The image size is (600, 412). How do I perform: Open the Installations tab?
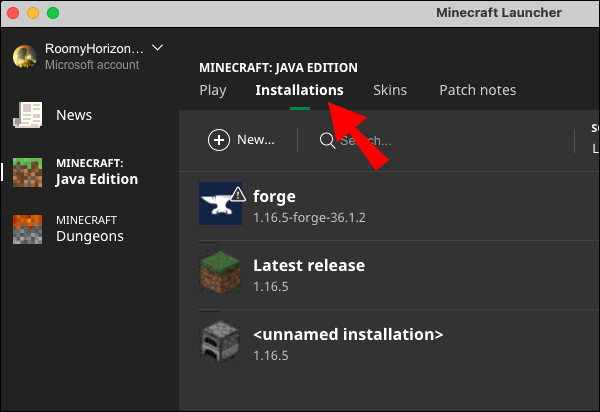[x=299, y=90]
